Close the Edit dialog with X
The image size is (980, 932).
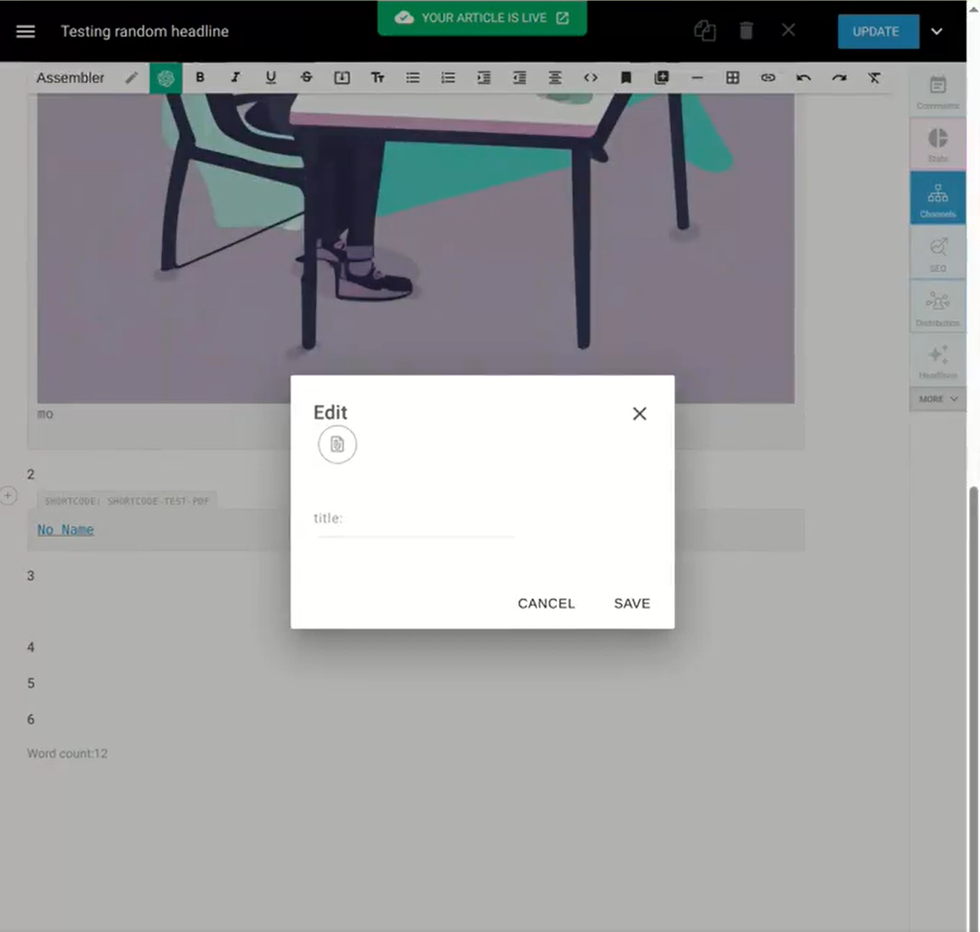coord(640,414)
